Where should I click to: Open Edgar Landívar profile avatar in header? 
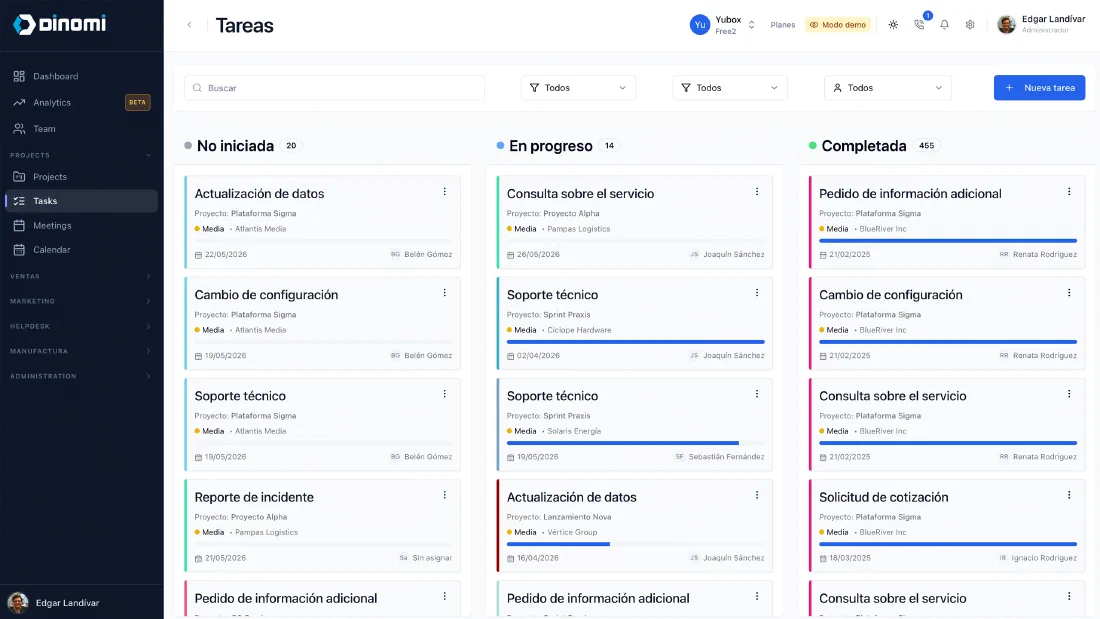click(x=1007, y=25)
